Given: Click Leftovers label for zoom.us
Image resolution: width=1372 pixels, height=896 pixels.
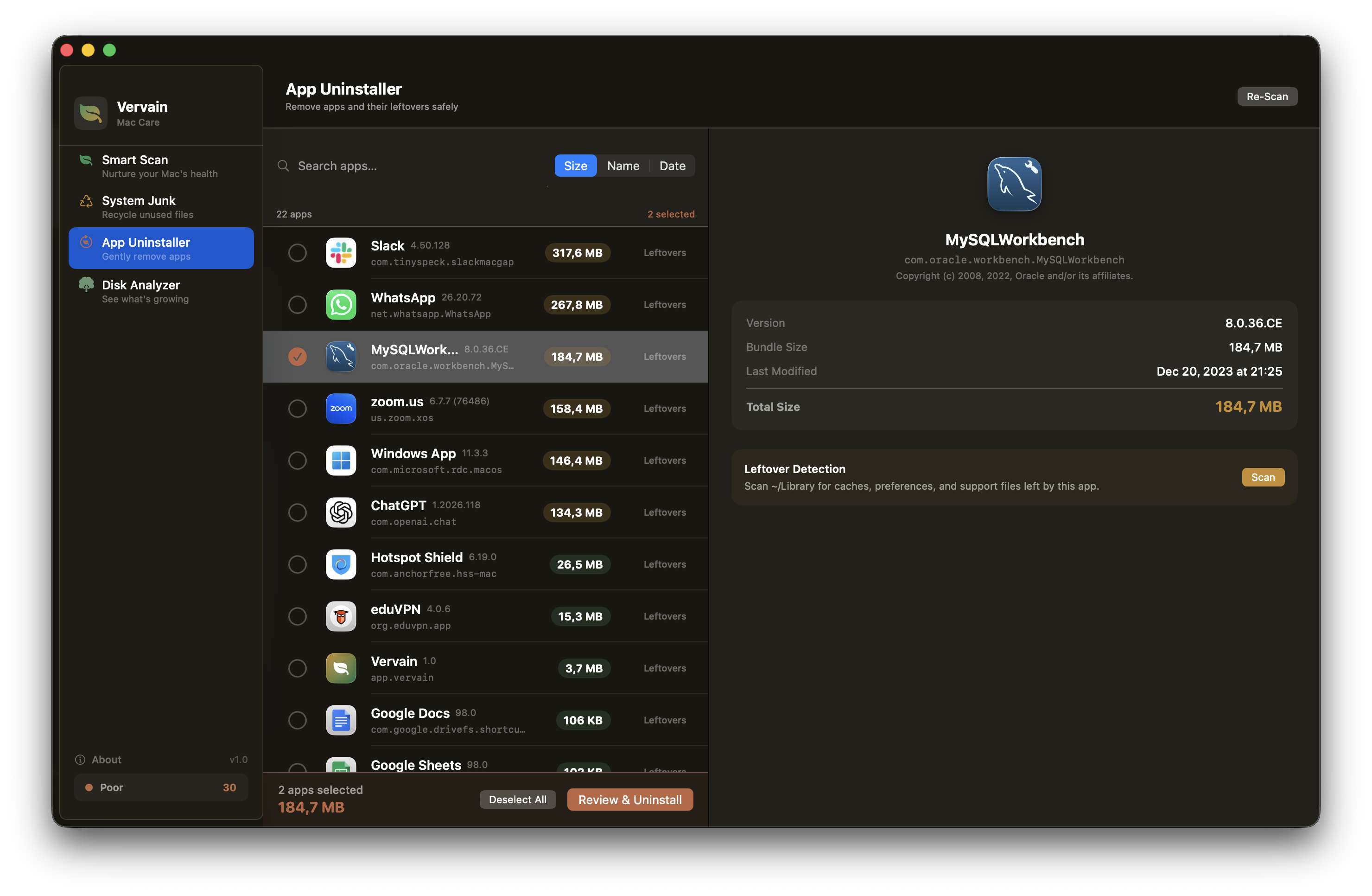Looking at the screenshot, I should 665,409.
